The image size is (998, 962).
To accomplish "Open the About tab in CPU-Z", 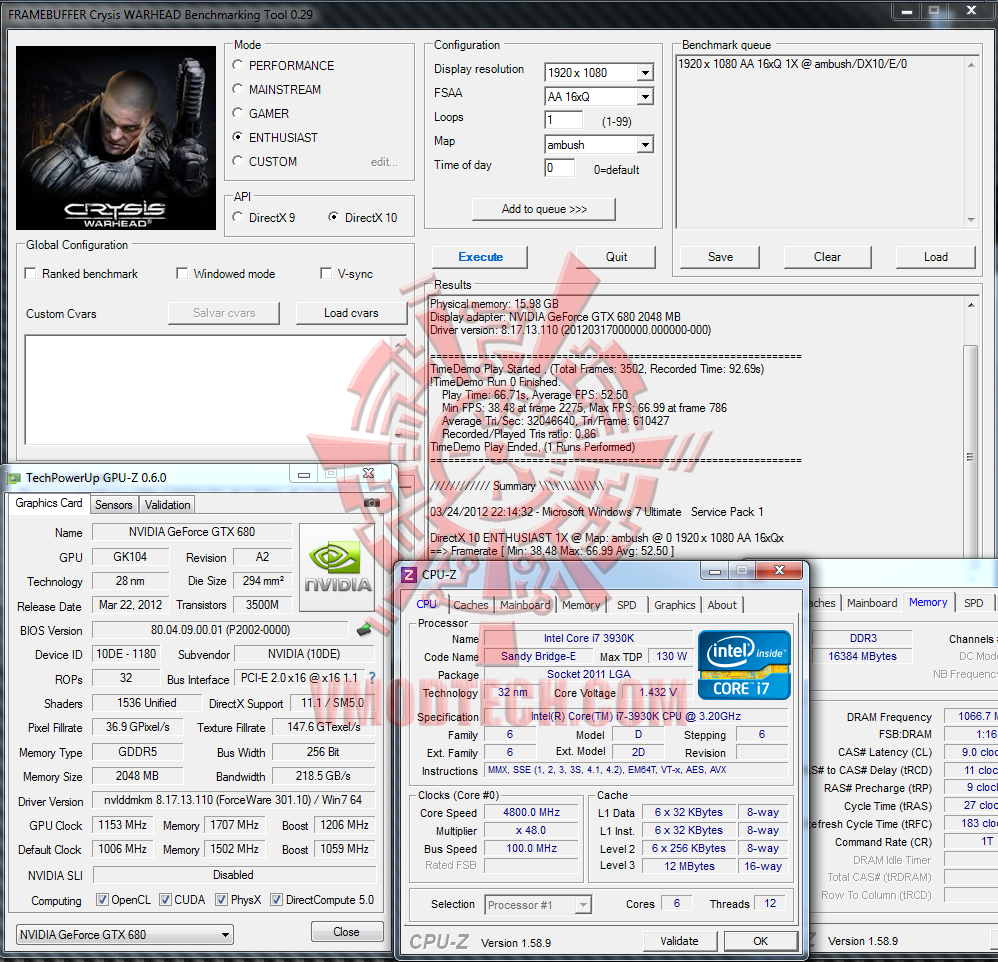I will [722, 605].
